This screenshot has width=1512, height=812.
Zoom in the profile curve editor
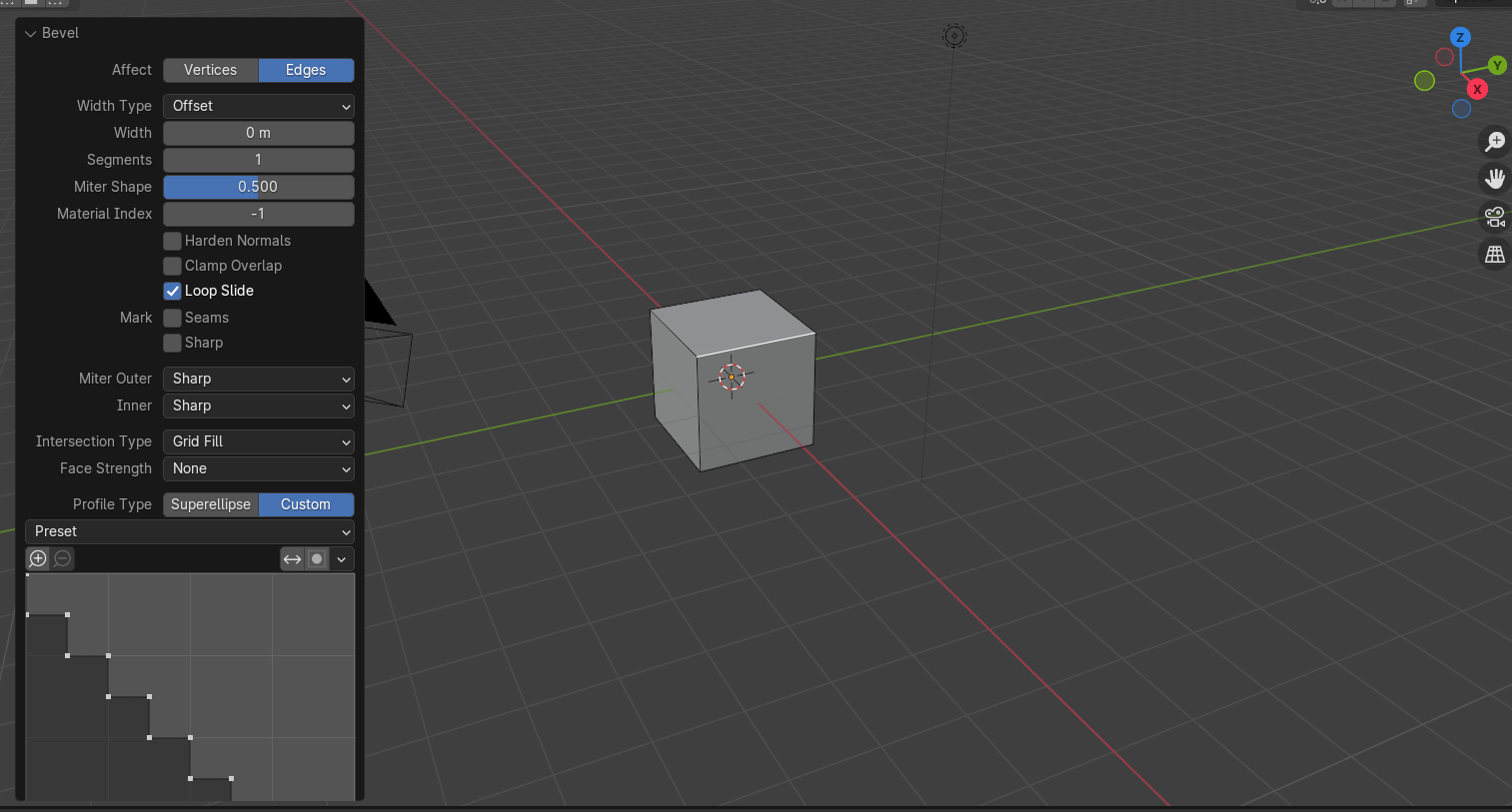[x=38, y=558]
